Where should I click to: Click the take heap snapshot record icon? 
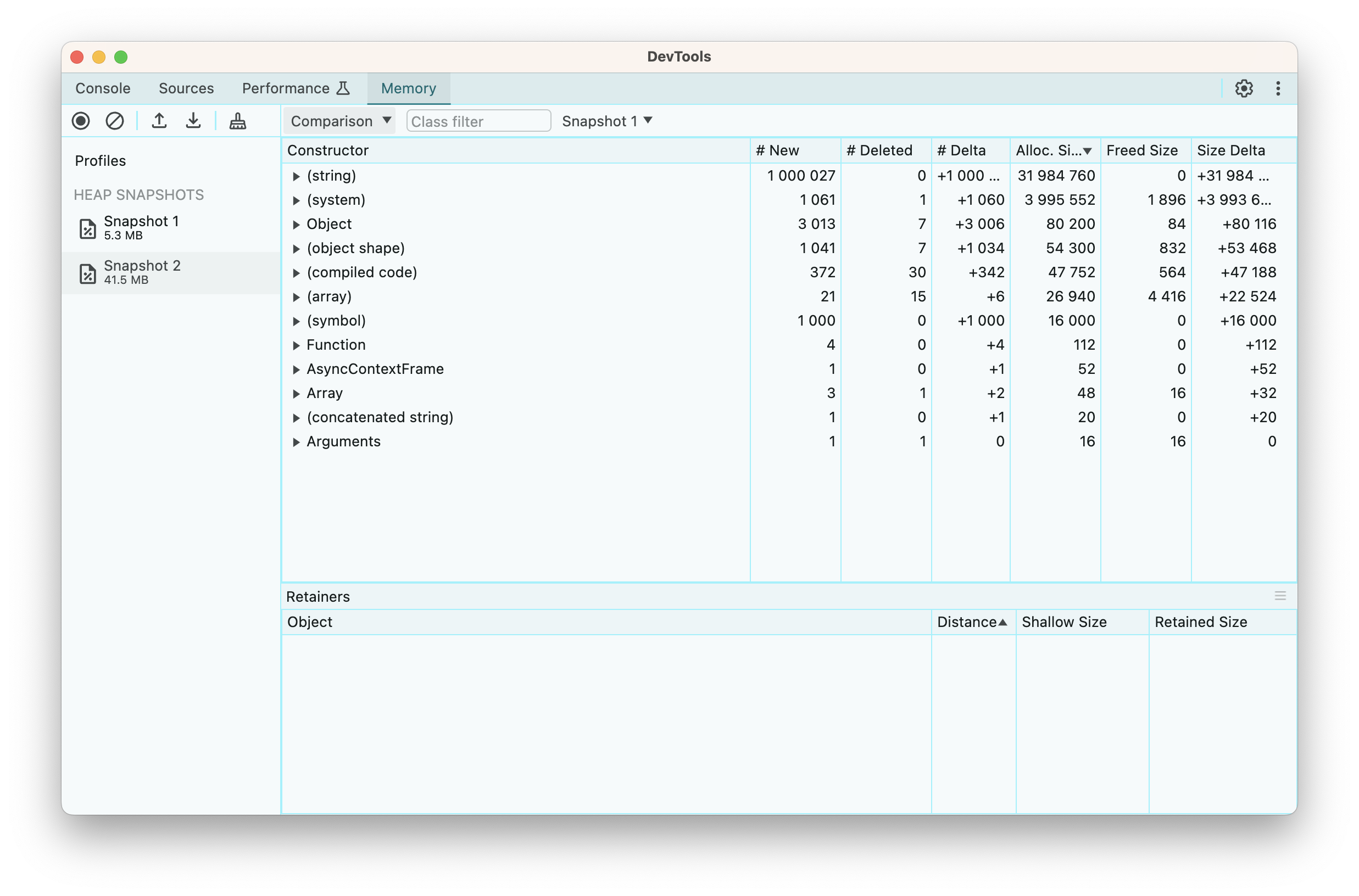pos(81,121)
